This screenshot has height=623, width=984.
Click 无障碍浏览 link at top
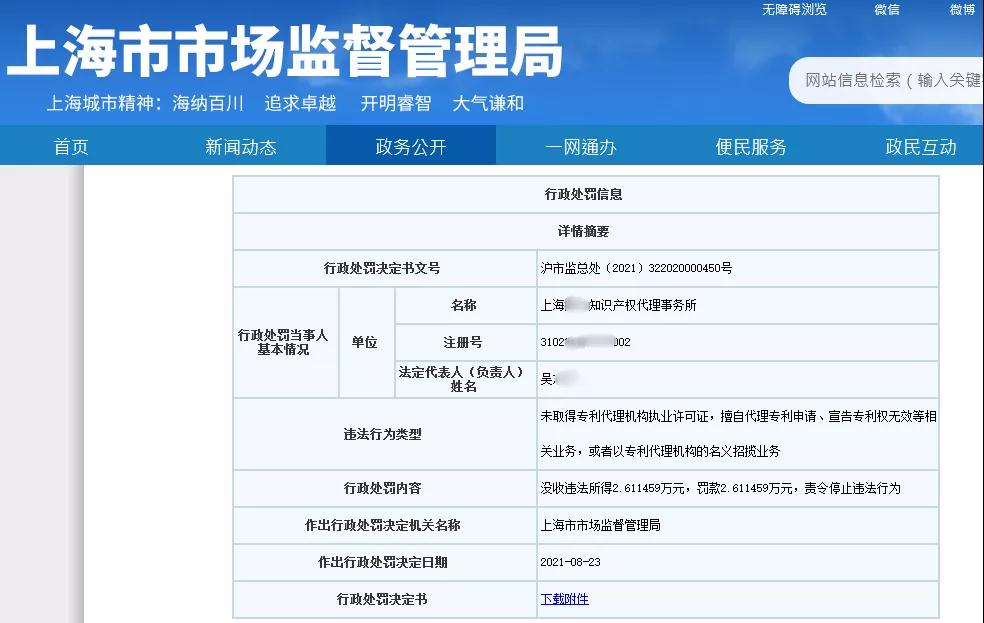(794, 9)
